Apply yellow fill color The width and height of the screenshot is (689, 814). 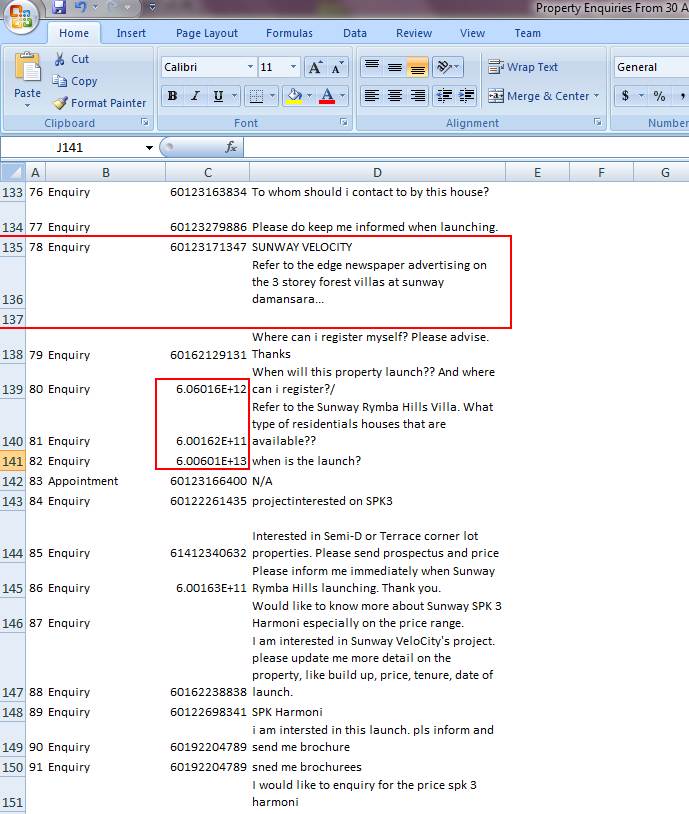(x=294, y=96)
